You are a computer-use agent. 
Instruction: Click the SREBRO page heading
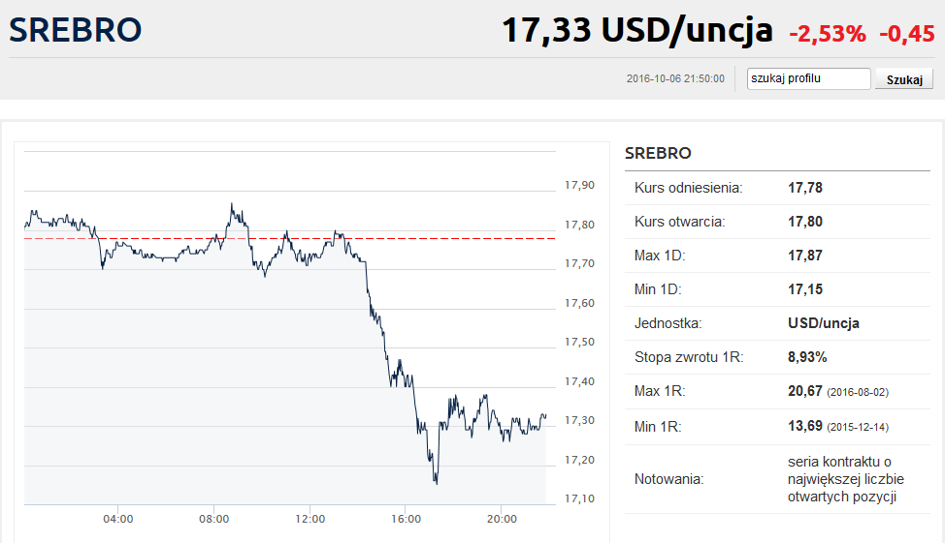pyautogui.click(x=75, y=30)
